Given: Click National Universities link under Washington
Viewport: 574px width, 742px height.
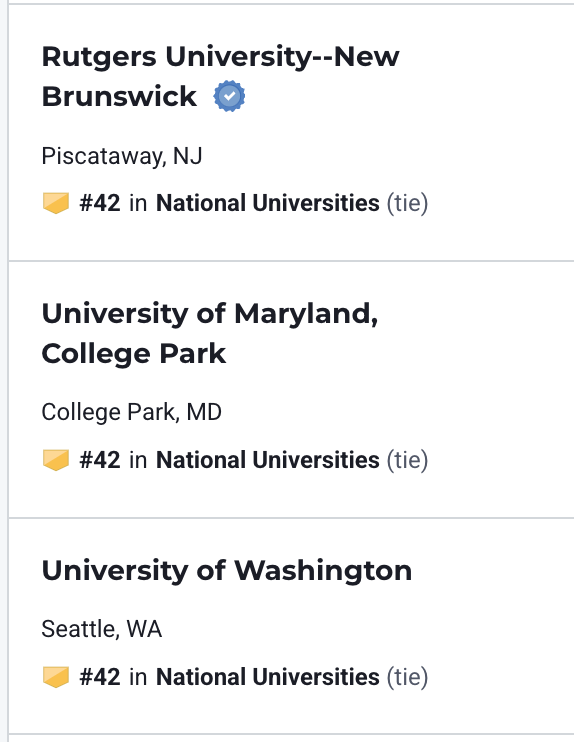Looking at the screenshot, I should pyautogui.click(x=268, y=677).
